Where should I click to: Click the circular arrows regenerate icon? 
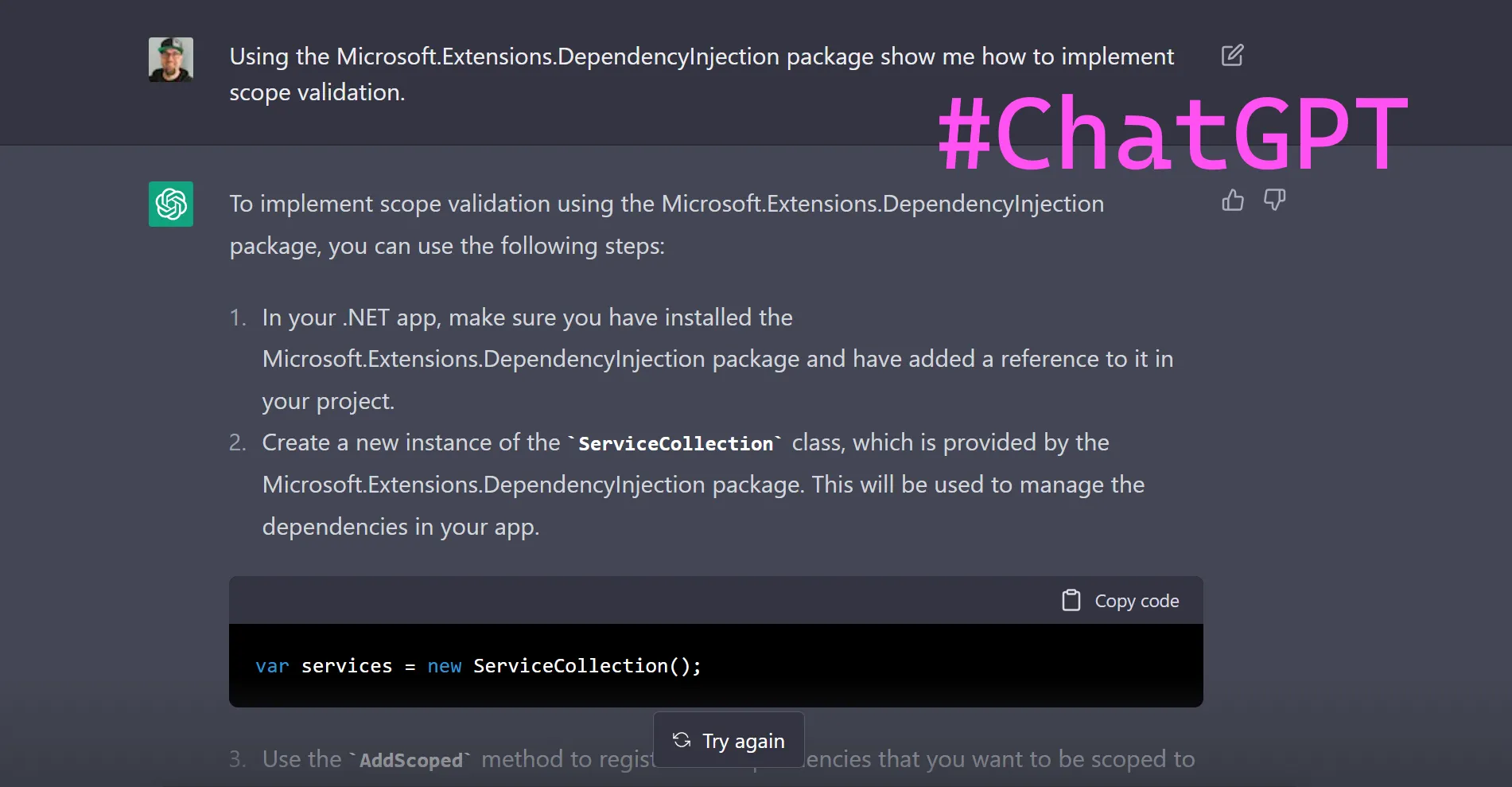(x=682, y=740)
